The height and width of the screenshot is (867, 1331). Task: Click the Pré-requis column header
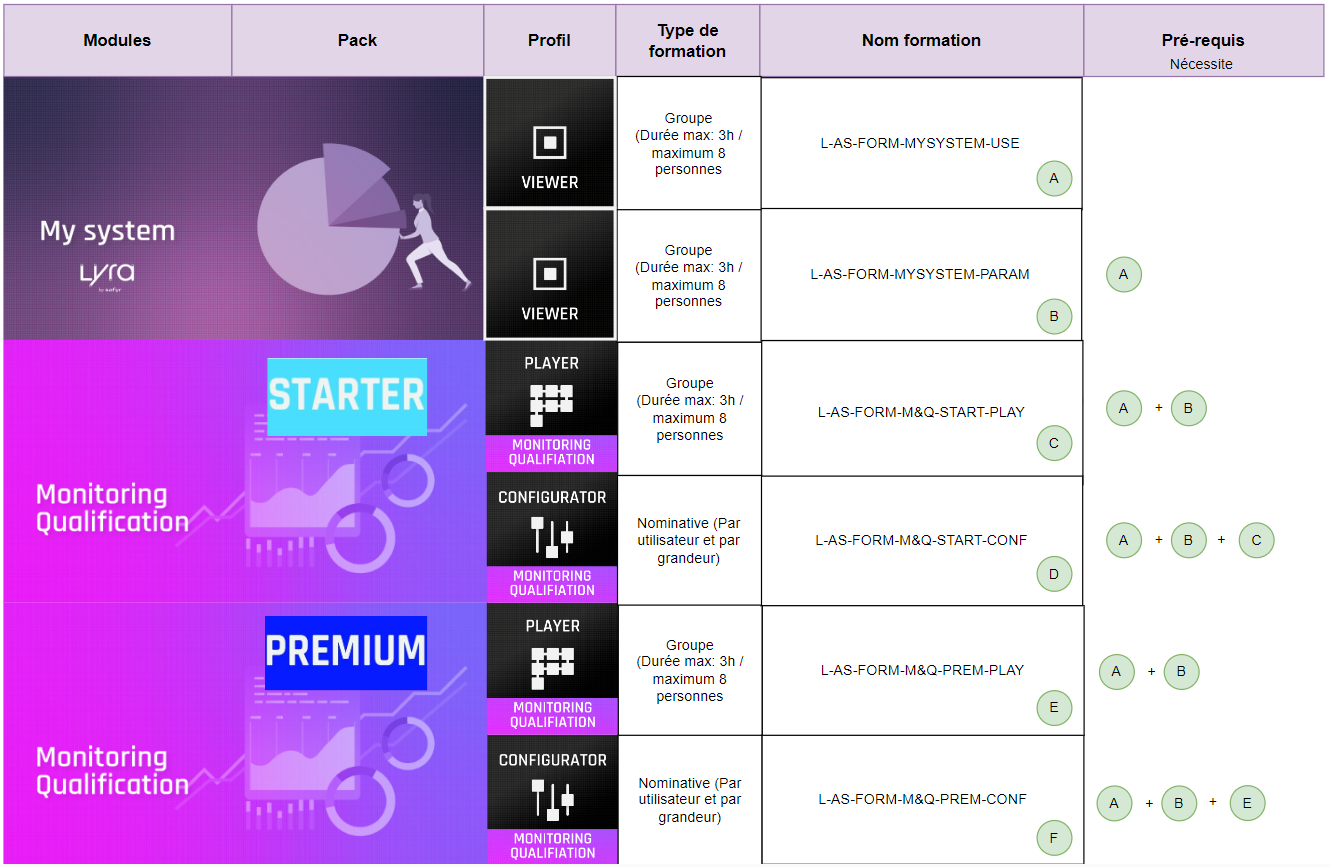click(1203, 41)
